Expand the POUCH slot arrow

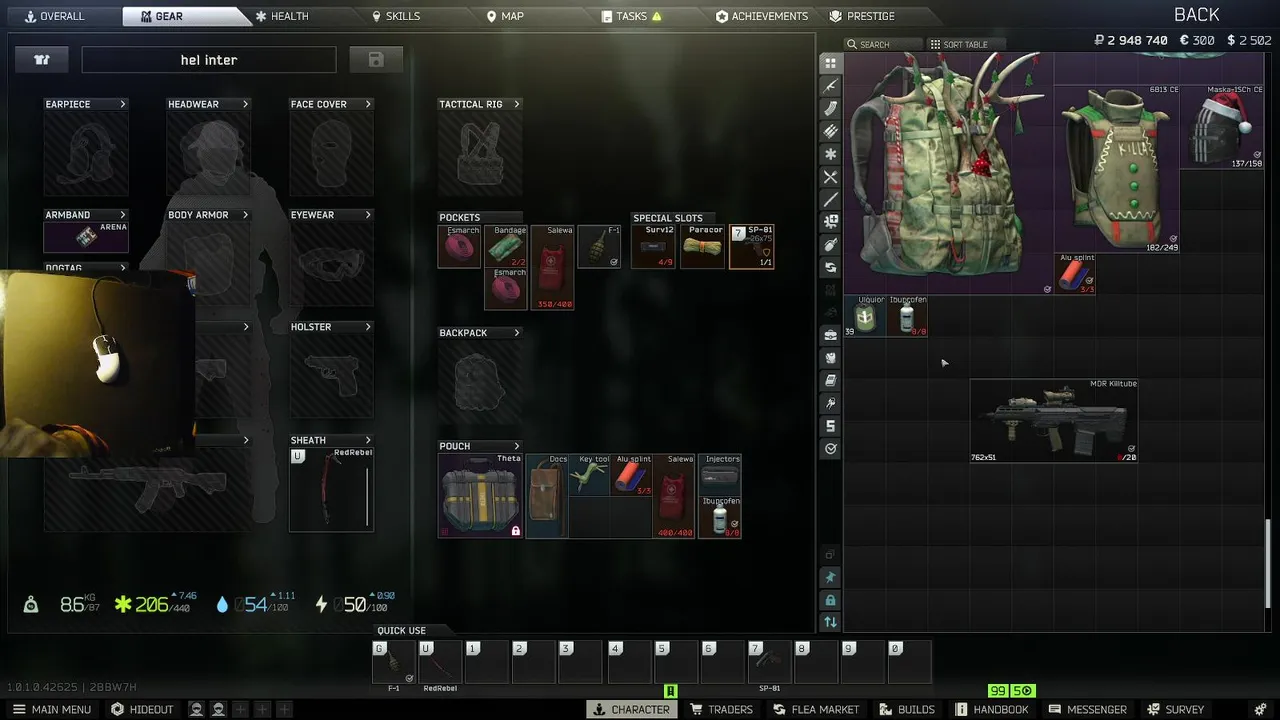516,446
